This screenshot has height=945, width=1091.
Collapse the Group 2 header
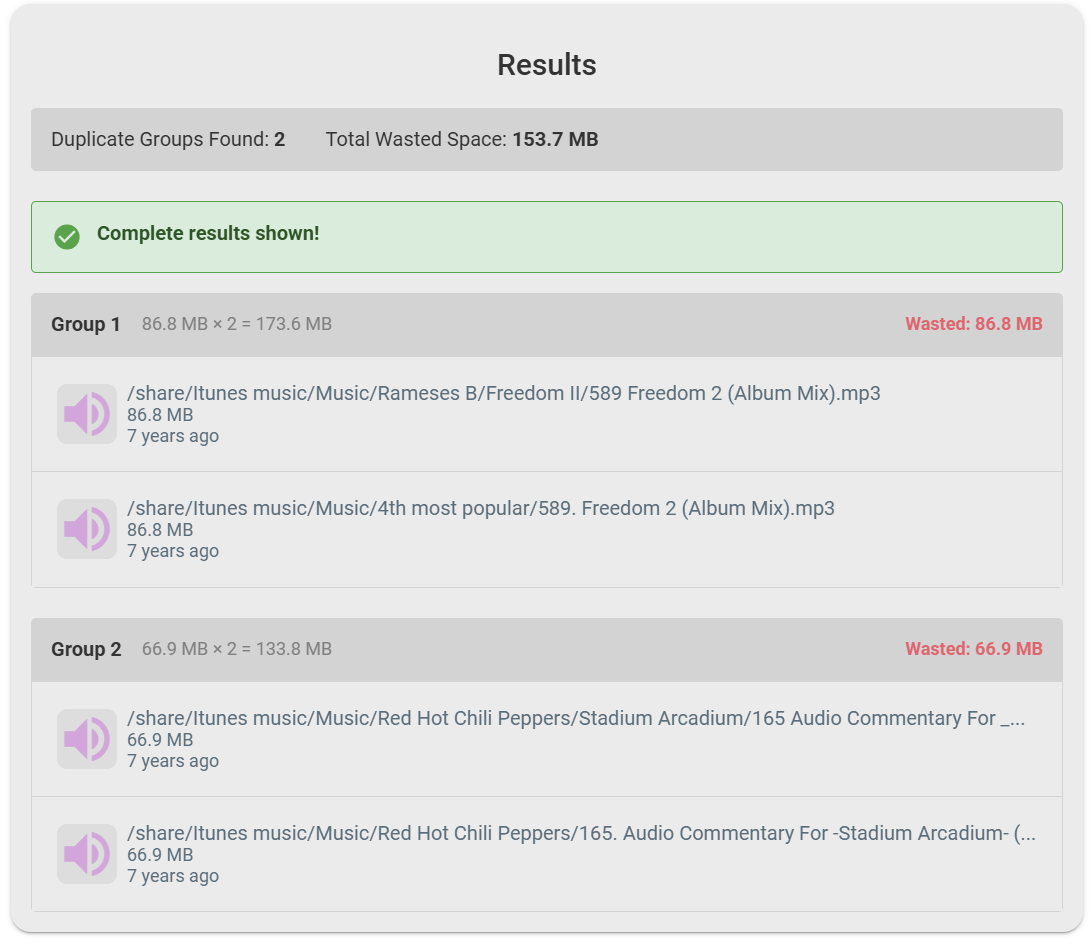pyautogui.click(x=547, y=650)
